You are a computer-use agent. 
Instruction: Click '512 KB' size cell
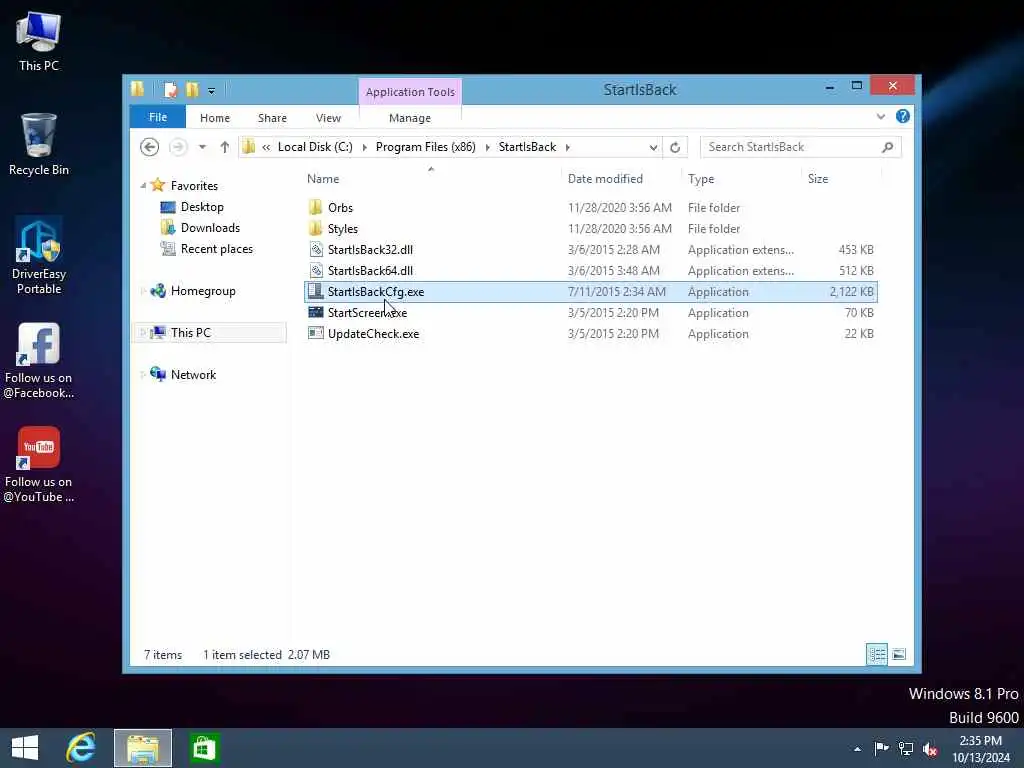tap(856, 270)
